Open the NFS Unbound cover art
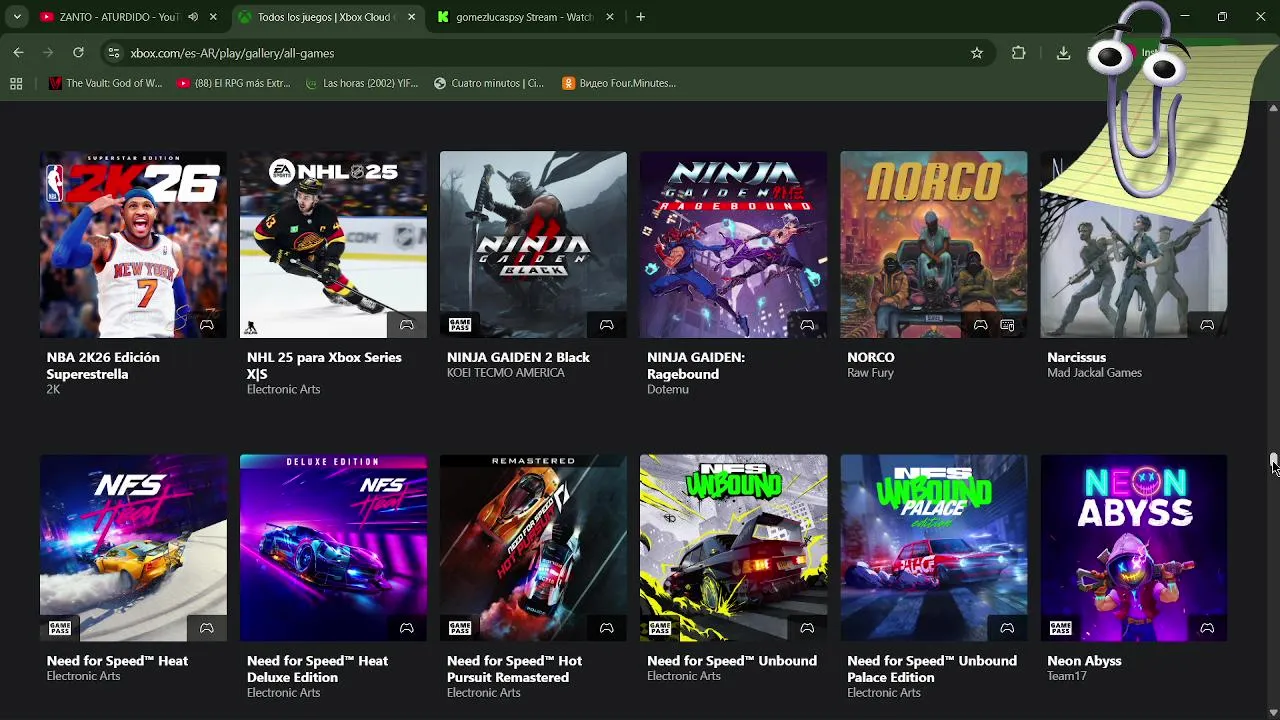Screen dimensions: 1280x720 point(733,548)
